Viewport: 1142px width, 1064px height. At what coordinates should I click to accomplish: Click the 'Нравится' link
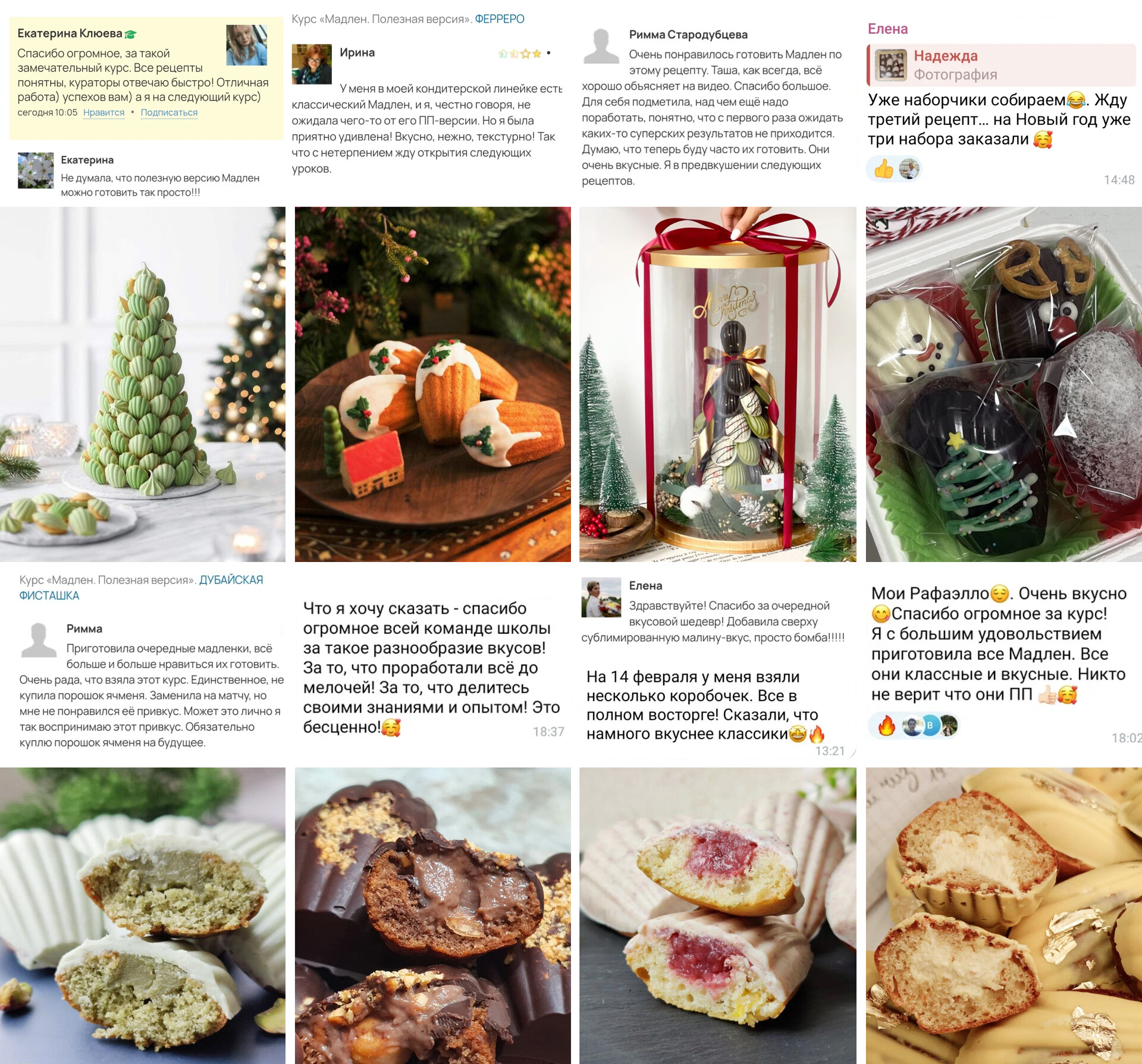103,112
